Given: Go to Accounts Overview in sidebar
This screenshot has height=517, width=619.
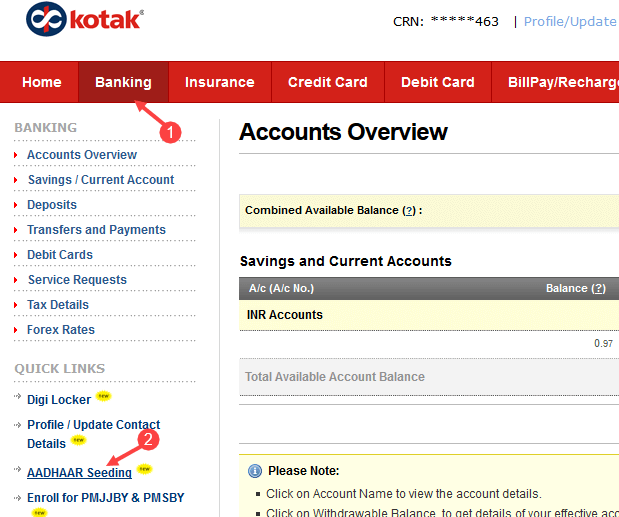Looking at the screenshot, I should pyautogui.click(x=82, y=155).
